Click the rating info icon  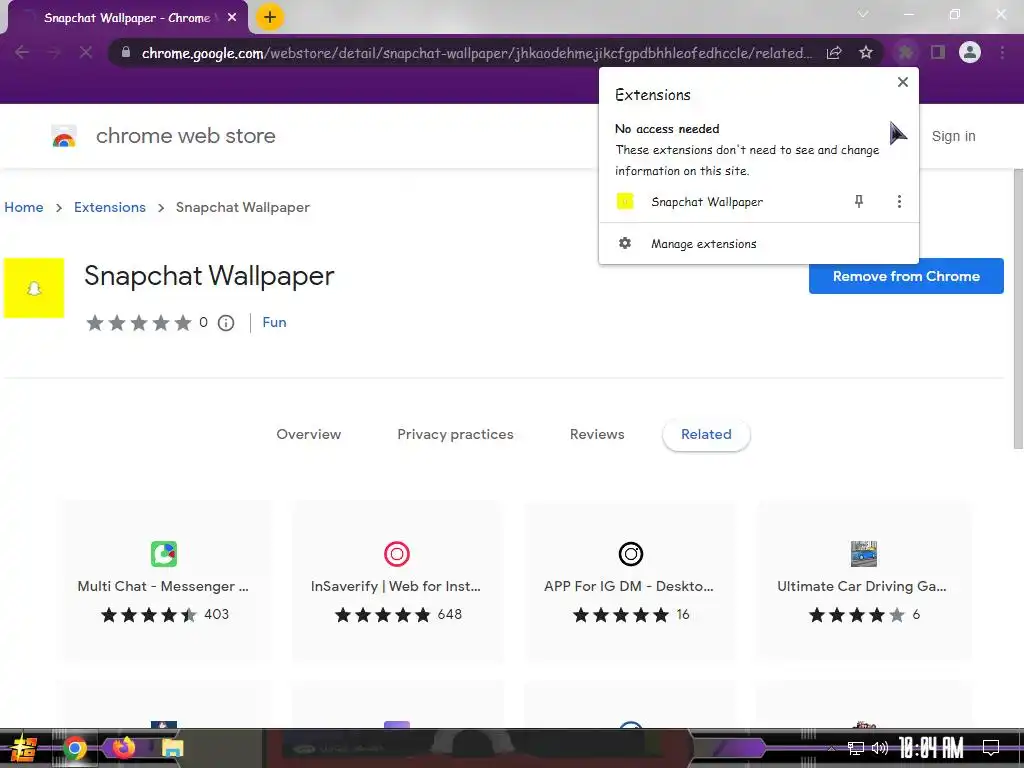[226, 323]
